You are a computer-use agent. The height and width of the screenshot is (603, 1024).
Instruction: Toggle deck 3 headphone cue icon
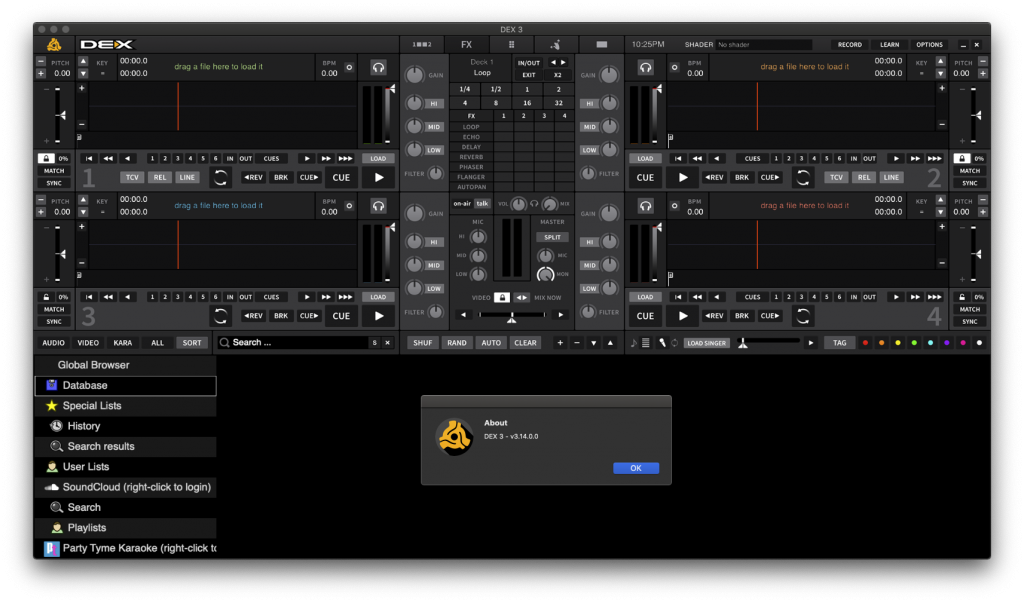[378, 206]
